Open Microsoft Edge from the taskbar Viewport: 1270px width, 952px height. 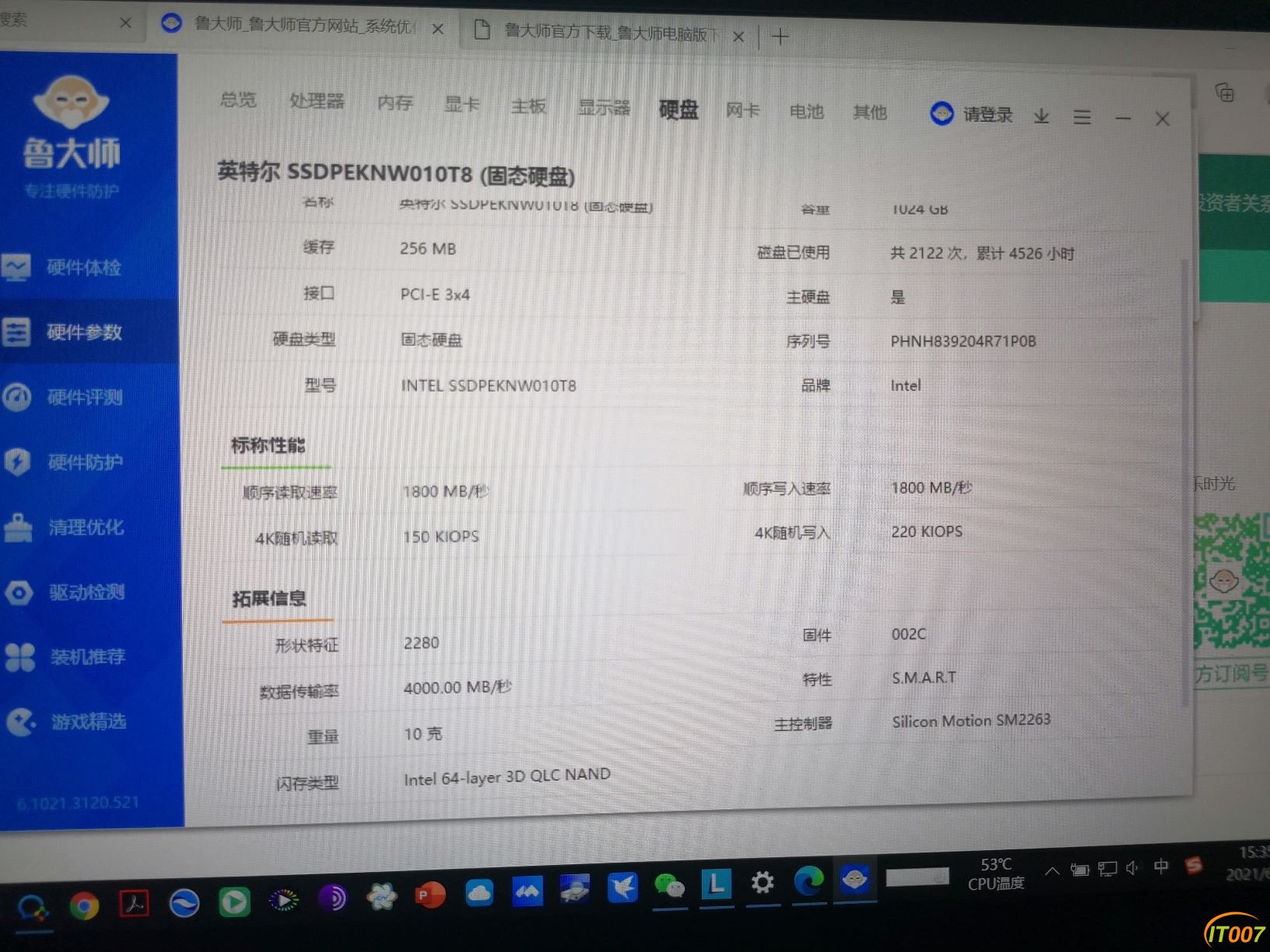click(809, 880)
